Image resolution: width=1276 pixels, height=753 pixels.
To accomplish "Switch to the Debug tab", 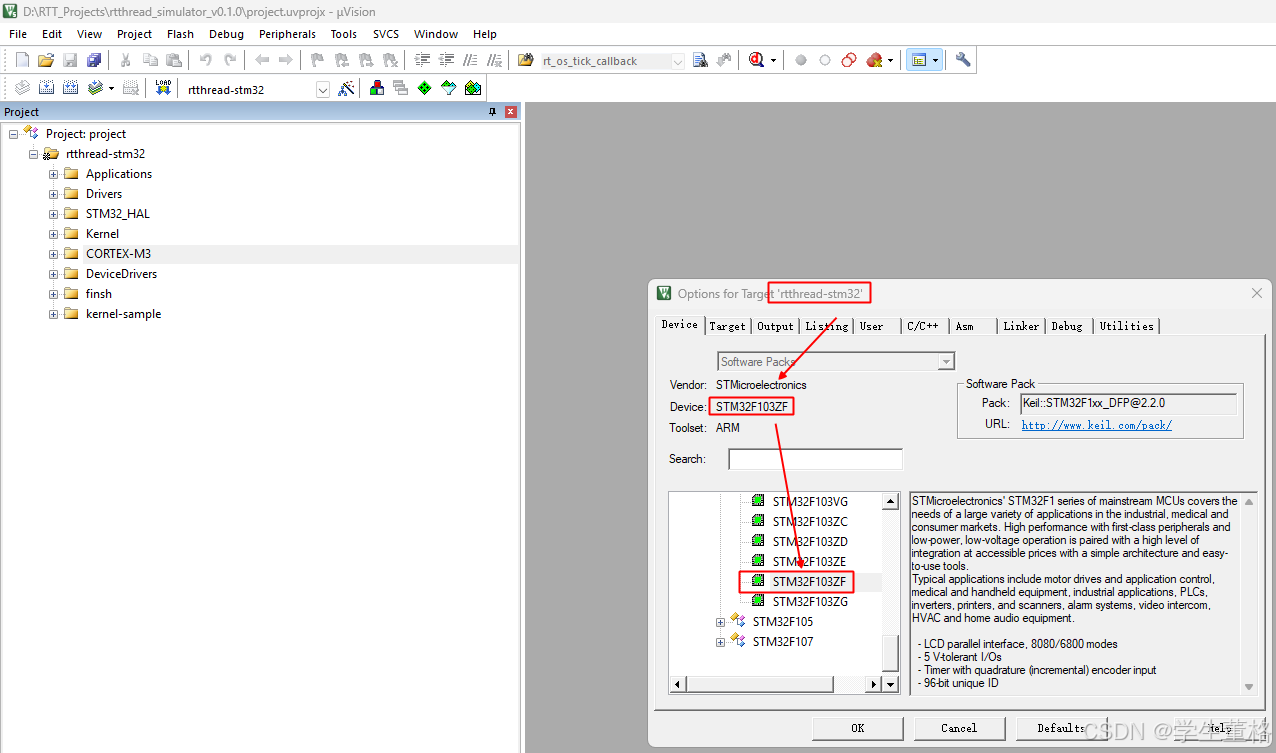I will (1067, 326).
